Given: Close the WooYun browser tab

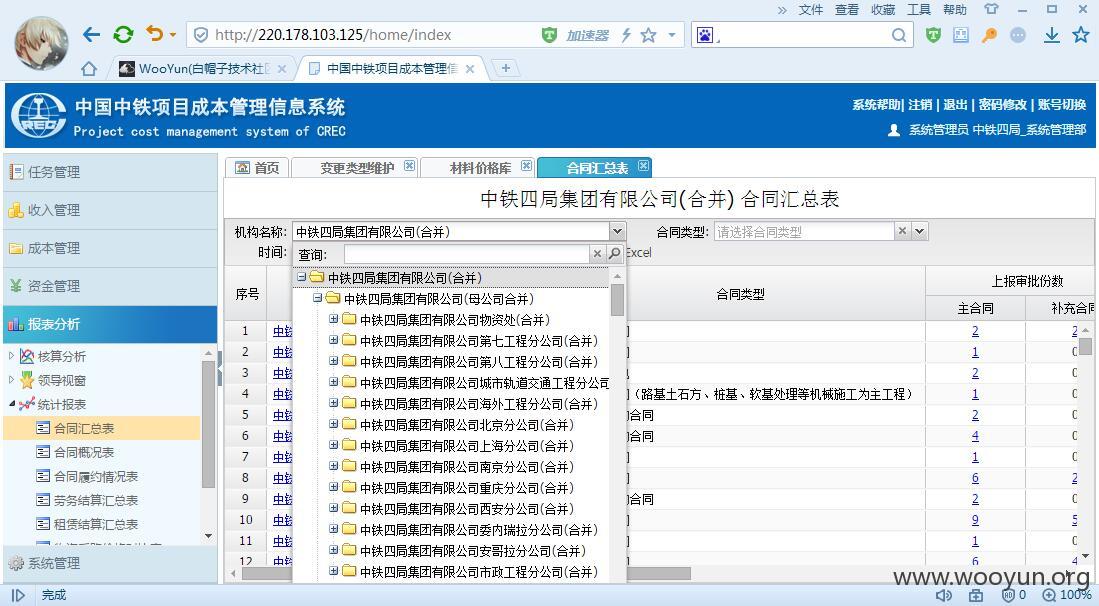Looking at the screenshot, I should [x=282, y=69].
